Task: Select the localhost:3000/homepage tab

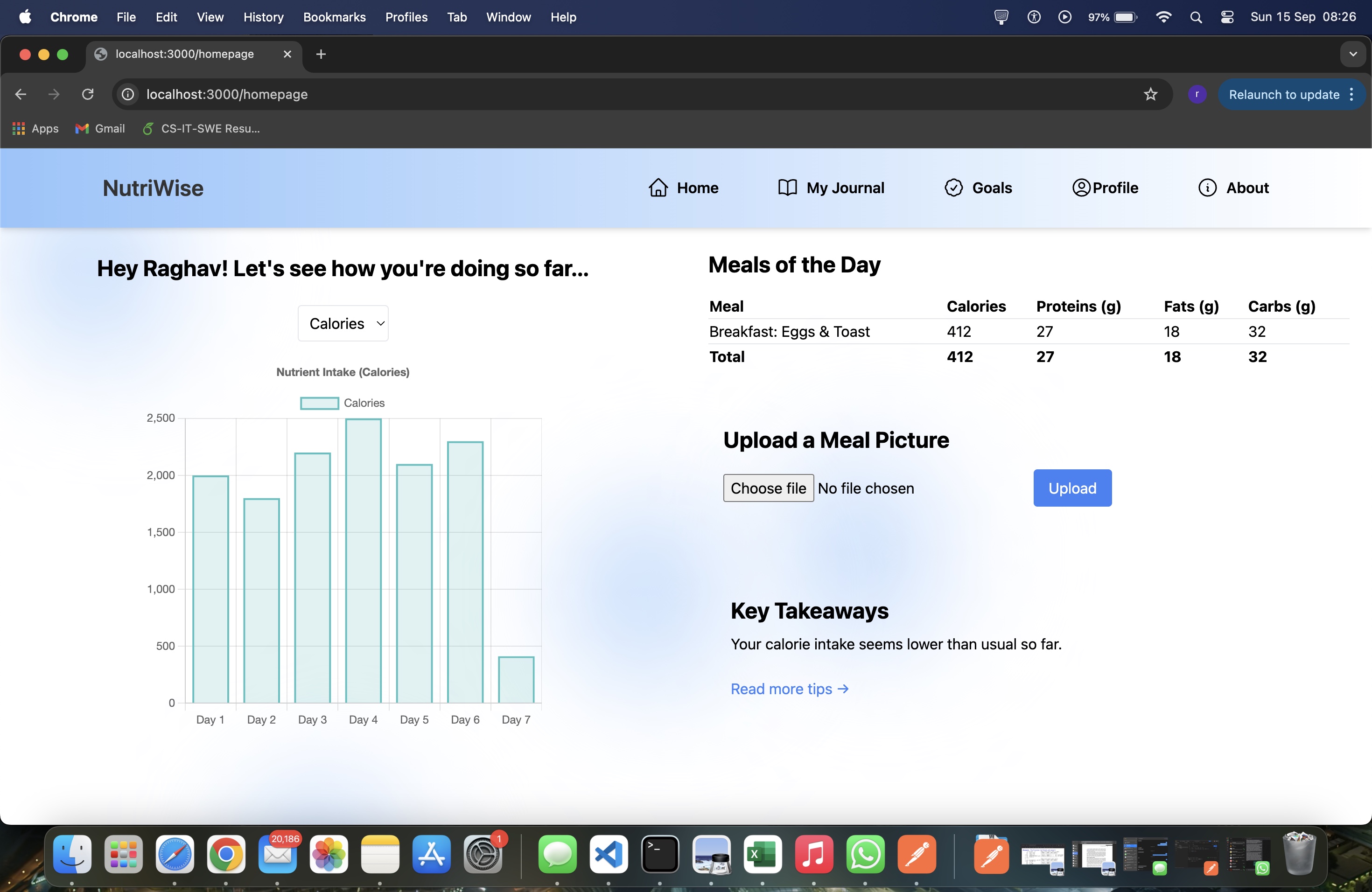Action: coord(184,54)
